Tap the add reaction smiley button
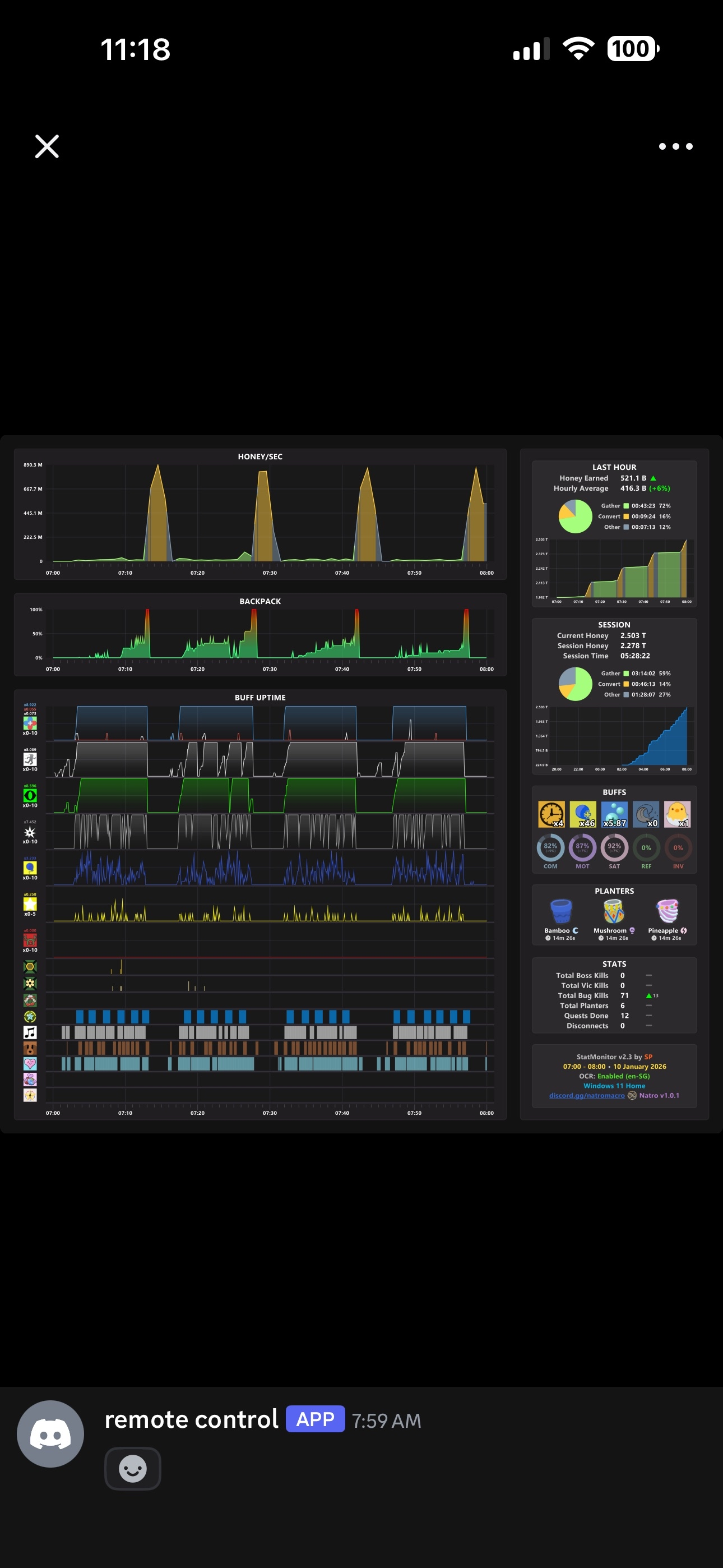The width and height of the screenshot is (723, 1568). click(x=133, y=1468)
